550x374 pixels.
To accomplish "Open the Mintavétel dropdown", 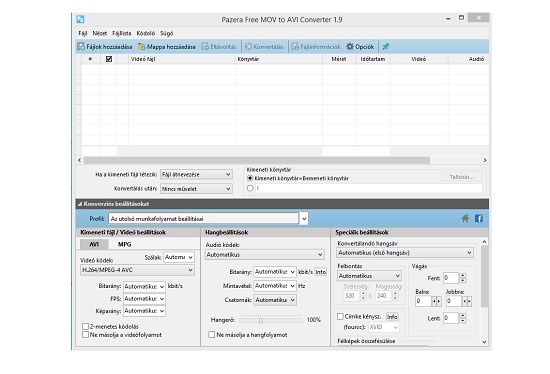I will (275, 286).
